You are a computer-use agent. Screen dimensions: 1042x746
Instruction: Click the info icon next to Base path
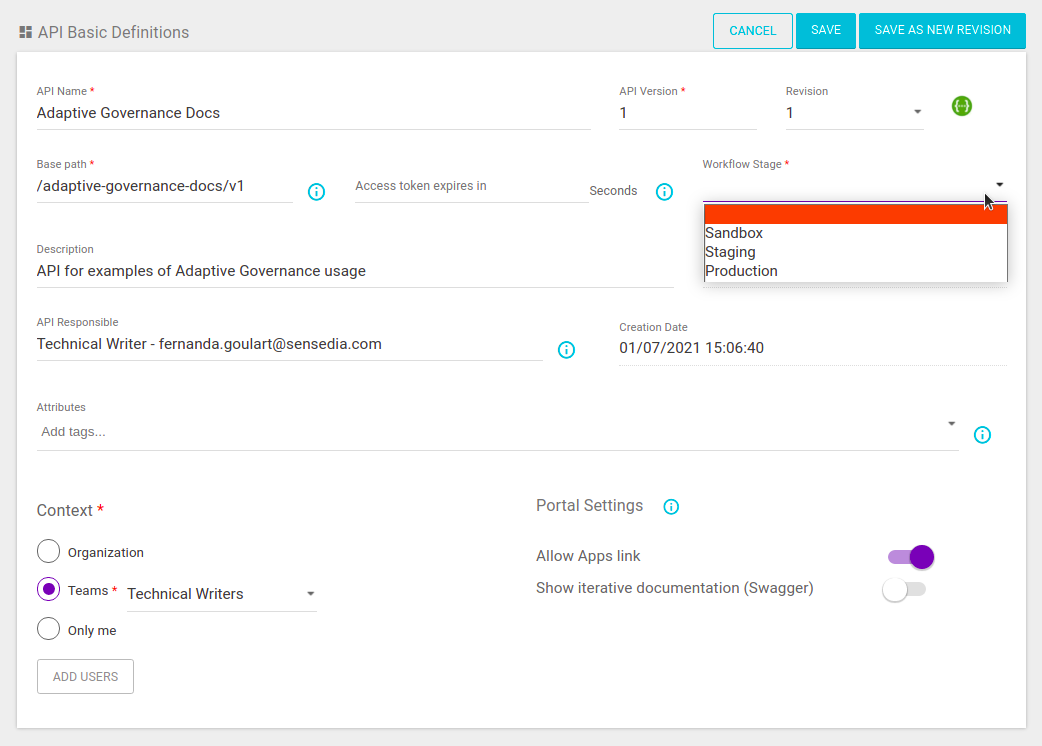(x=317, y=191)
